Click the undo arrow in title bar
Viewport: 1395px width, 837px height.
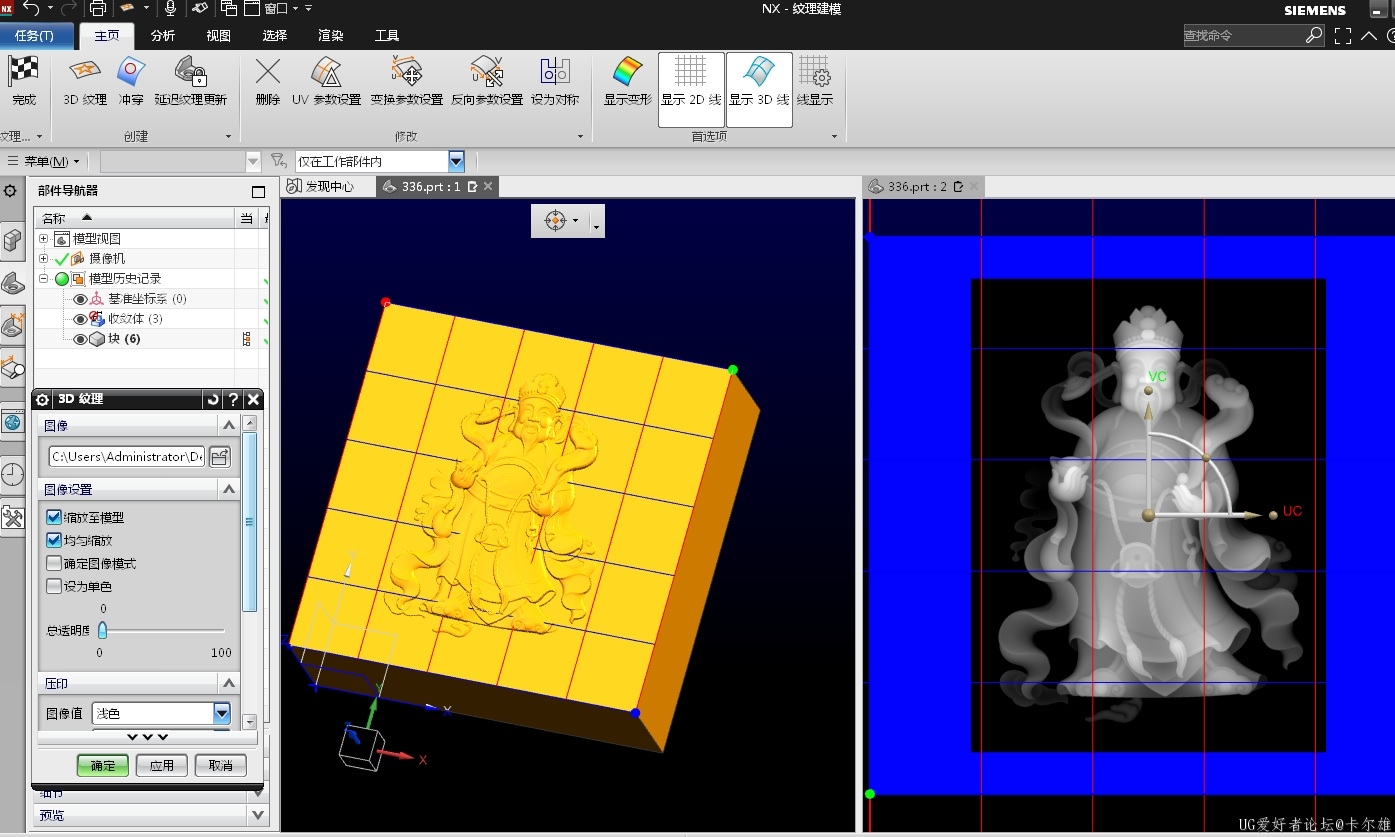[31, 8]
